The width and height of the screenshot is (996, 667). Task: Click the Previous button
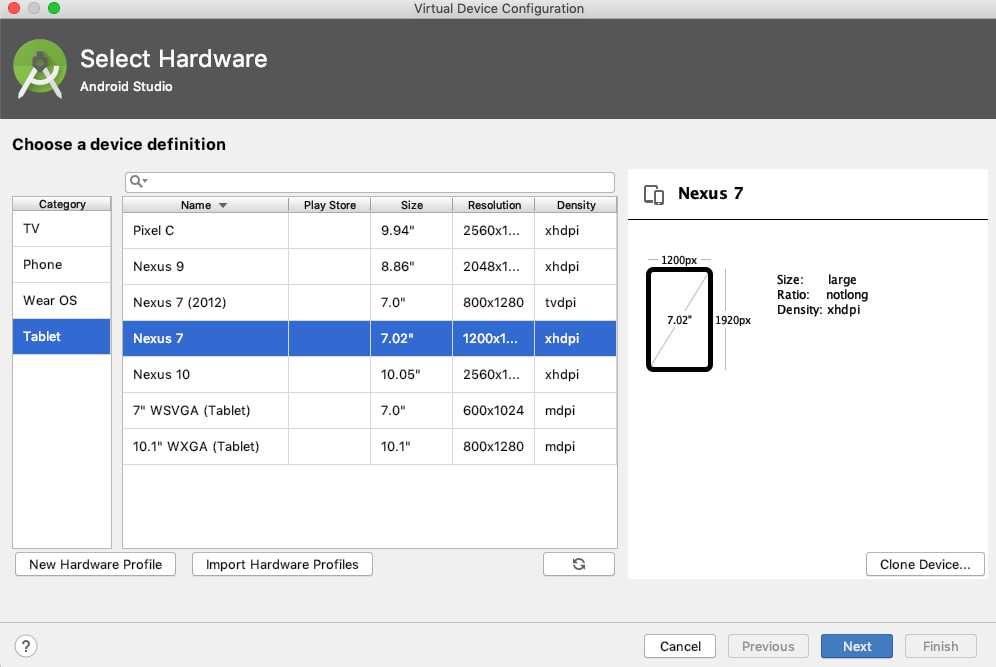768,646
